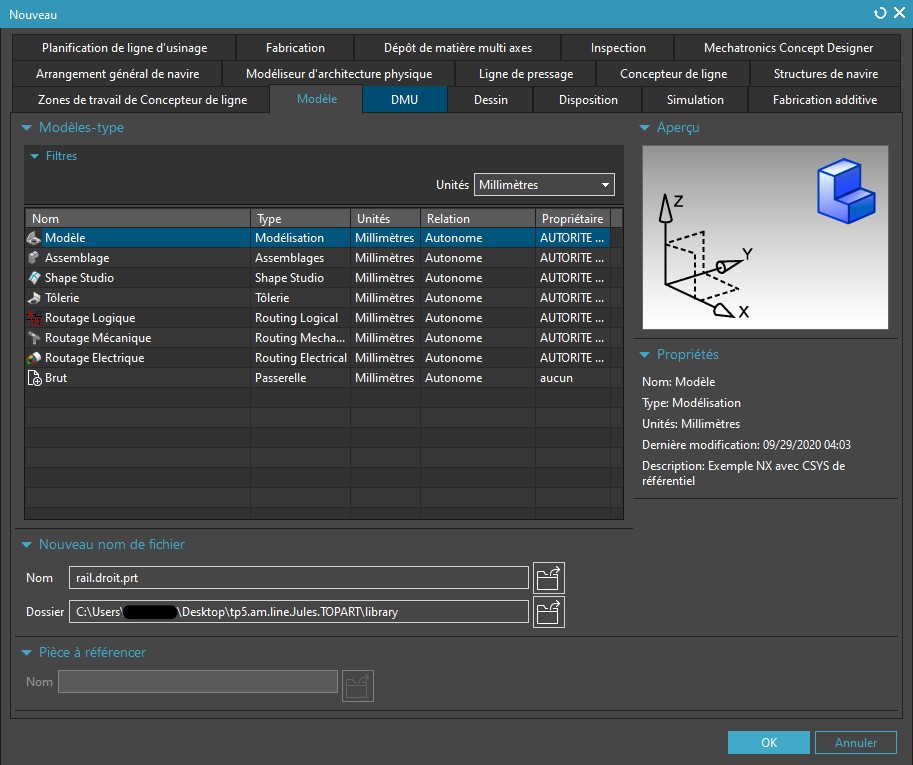
Task: Click the reset dialog icon in title bar
Action: [880, 13]
